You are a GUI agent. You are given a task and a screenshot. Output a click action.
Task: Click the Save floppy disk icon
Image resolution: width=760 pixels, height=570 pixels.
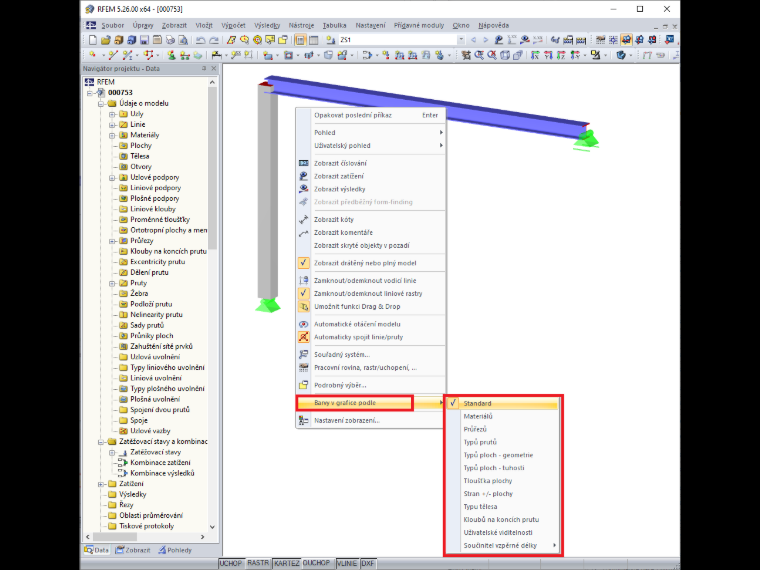point(144,40)
